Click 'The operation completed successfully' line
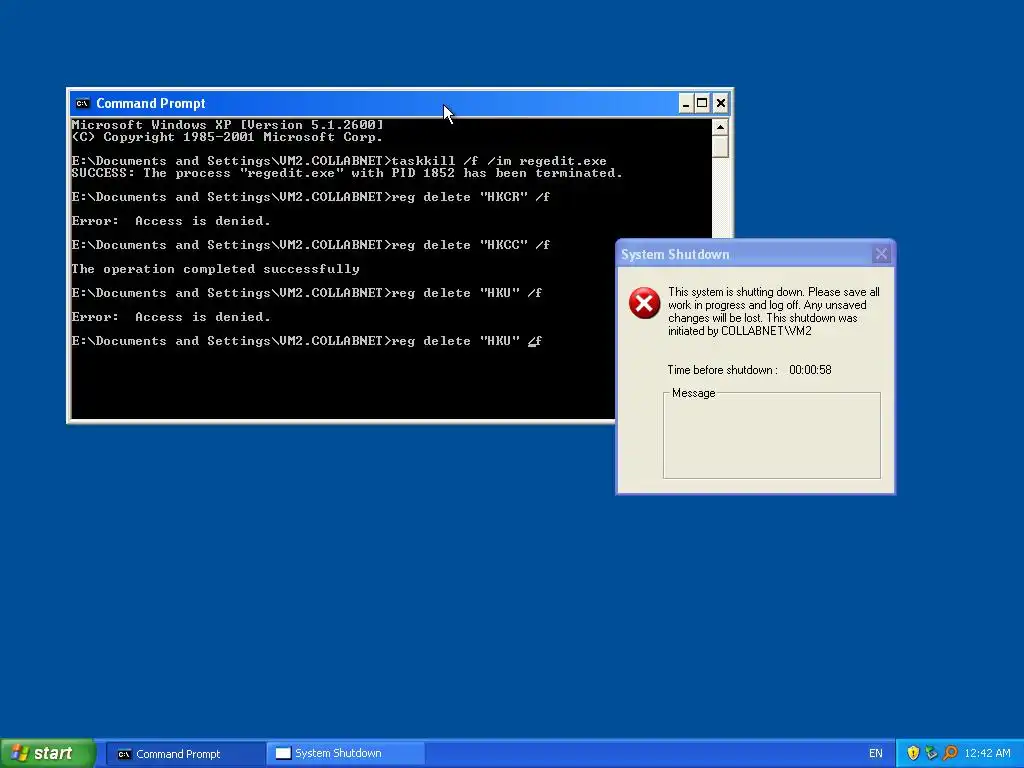Image resolution: width=1024 pixels, height=768 pixels. pyautogui.click(x=216, y=269)
